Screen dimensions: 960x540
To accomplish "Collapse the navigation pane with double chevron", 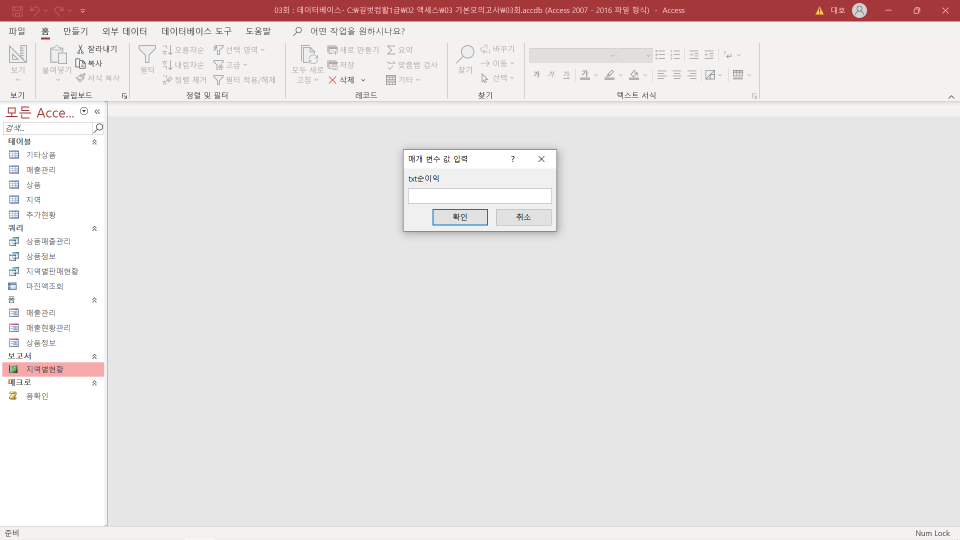I will [x=97, y=112].
